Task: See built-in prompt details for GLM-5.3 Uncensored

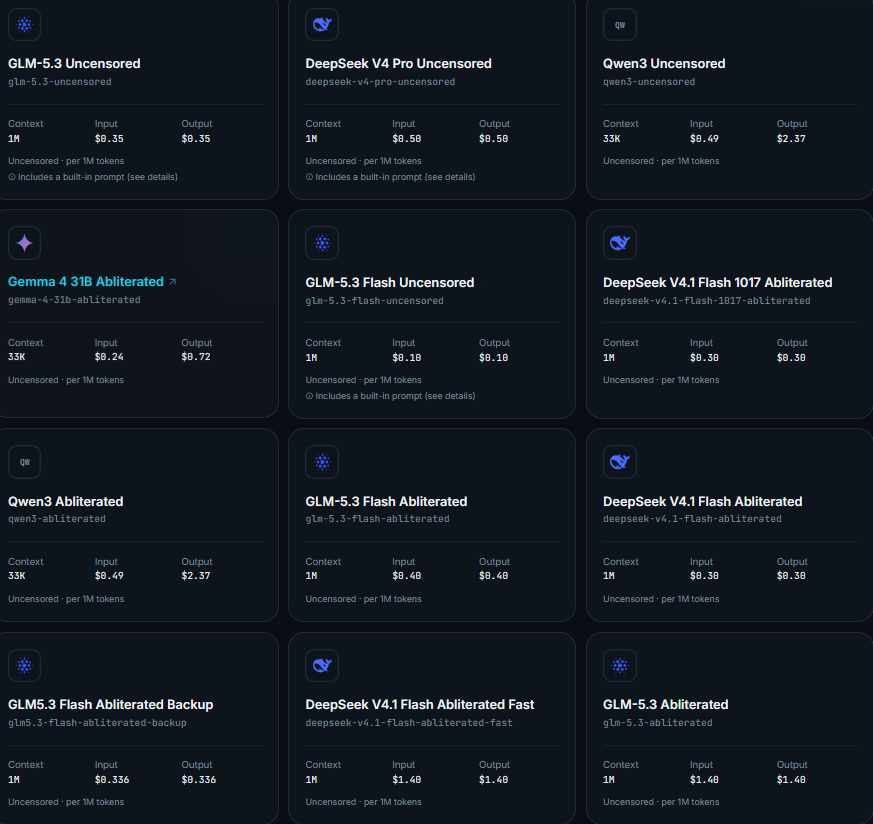Action: point(93,177)
